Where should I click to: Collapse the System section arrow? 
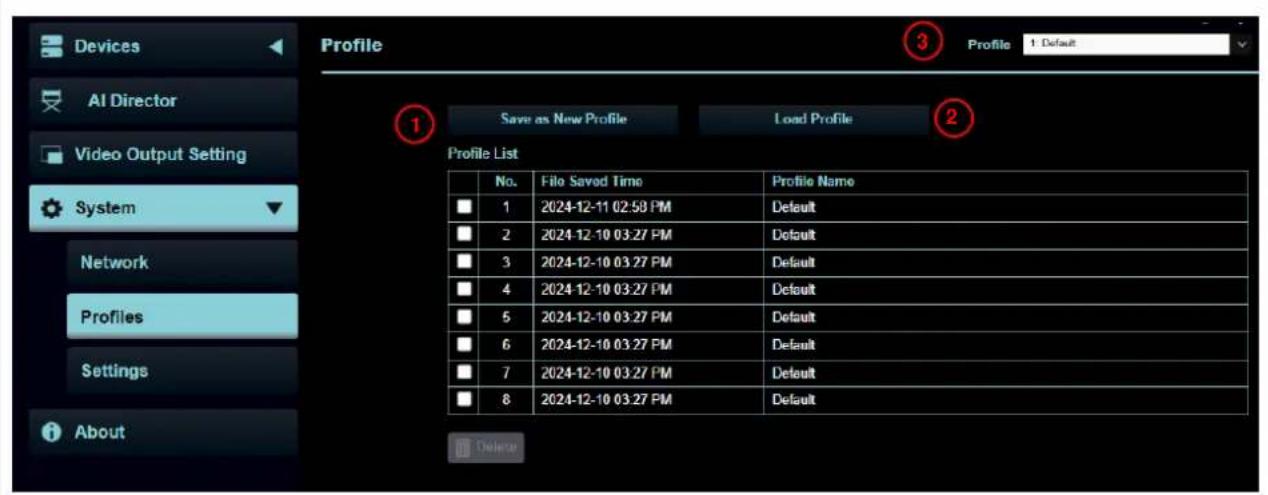pyautogui.click(x=275, y=209)
